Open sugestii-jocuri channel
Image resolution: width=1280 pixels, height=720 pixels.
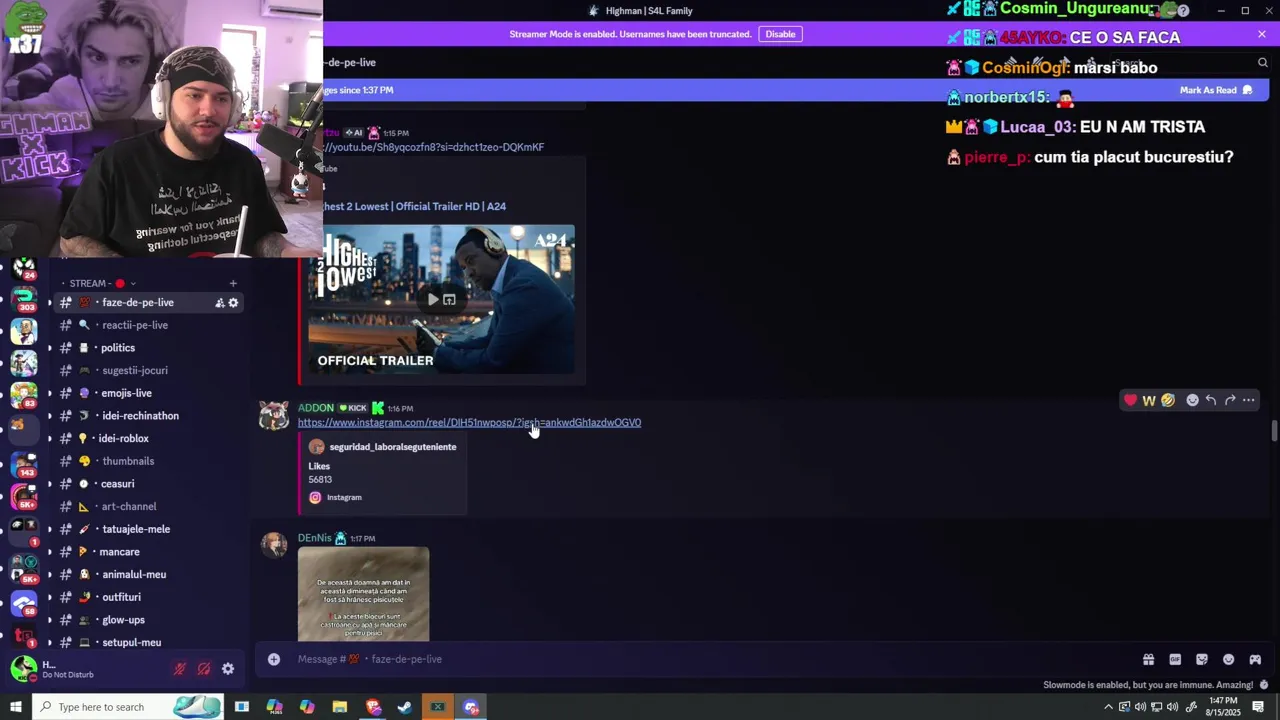148,371
